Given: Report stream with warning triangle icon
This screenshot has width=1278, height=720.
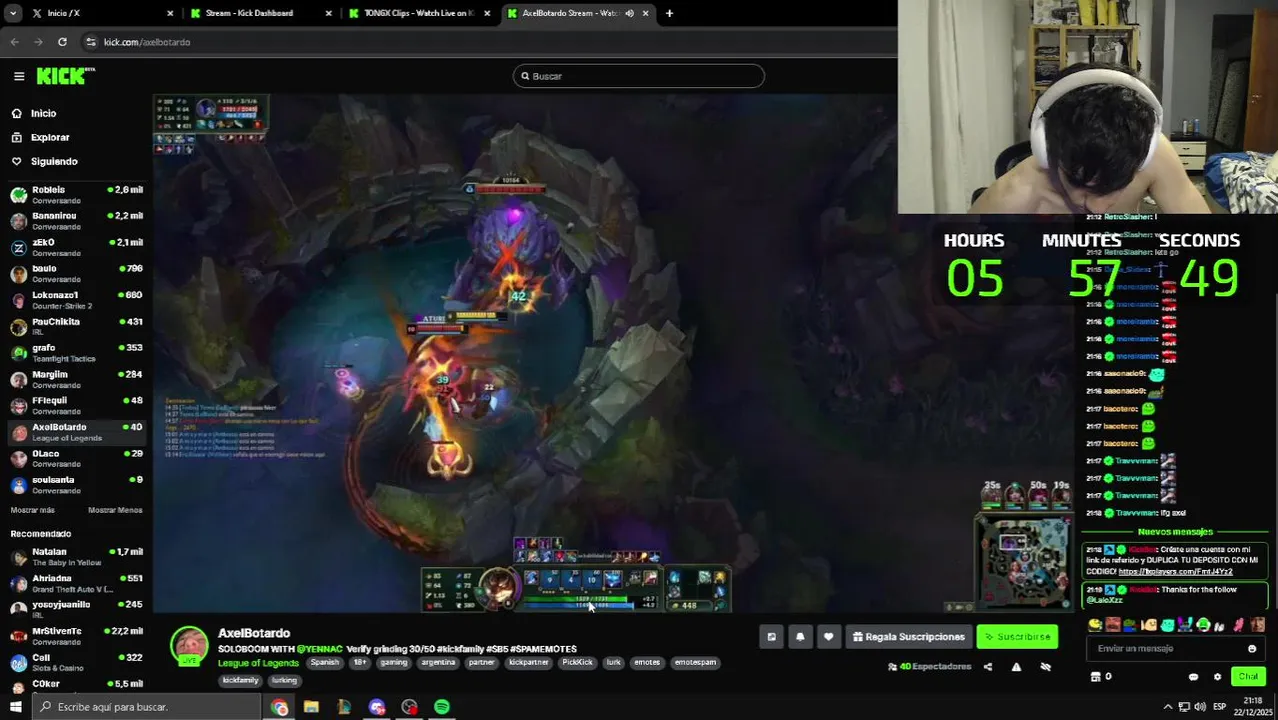Looking at the screenshot, I should [1016, 667].
